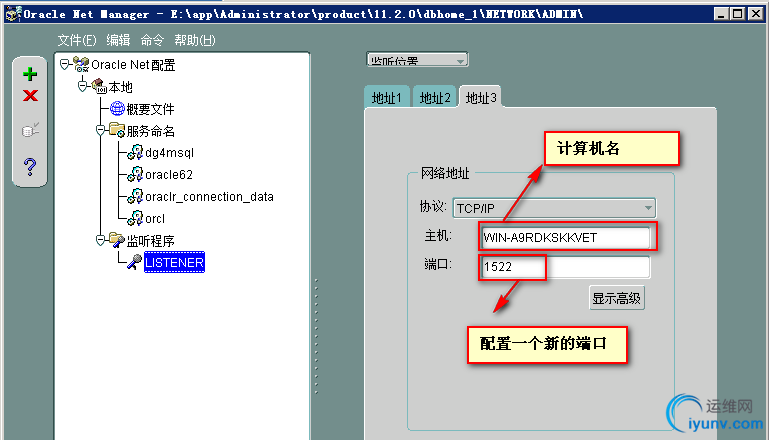Screen dimensions: 769x440
Task: Collapse the 监听程序 folder node
Action: click(x=101, y=240)
